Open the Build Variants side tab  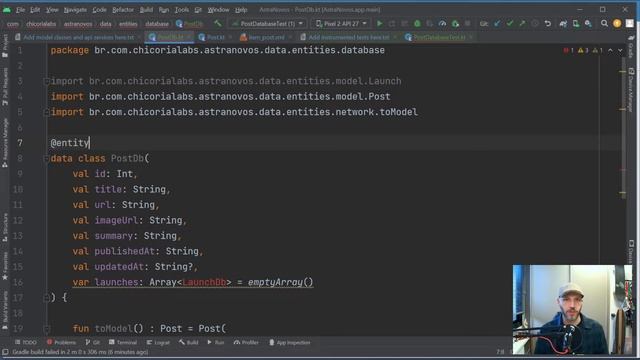click(x=5, y=310)
